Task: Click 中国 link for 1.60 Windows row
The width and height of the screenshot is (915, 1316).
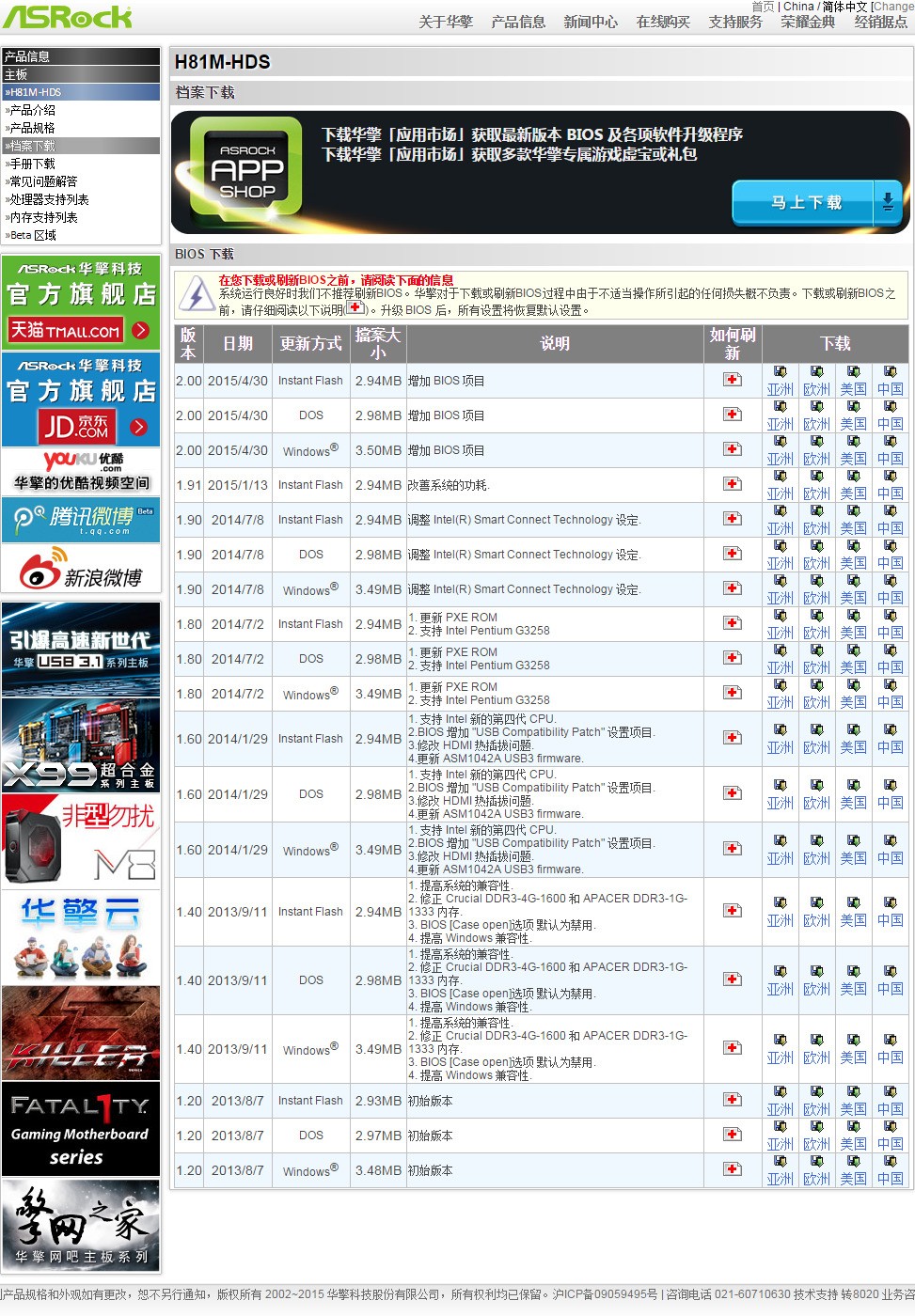Action: coord(890,858)
